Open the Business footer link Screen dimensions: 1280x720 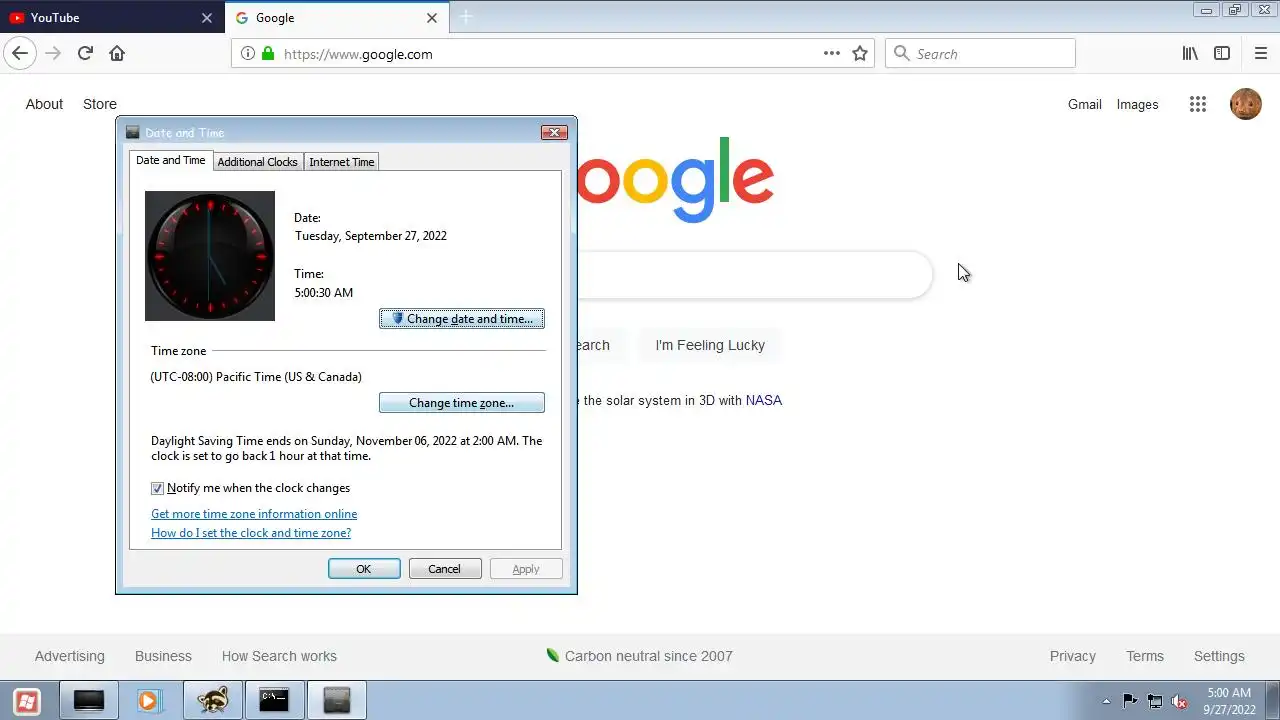click(163, 656)
